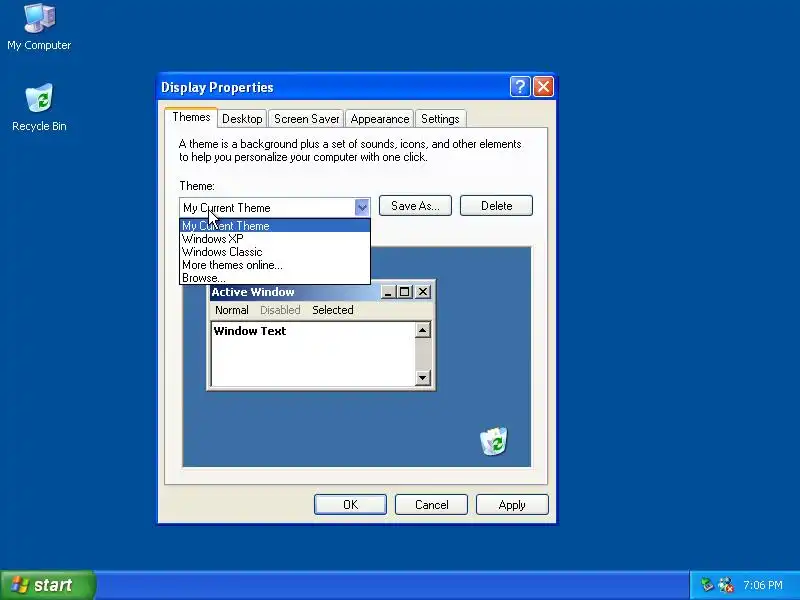Click the Normal preview menu item
Viewport: 800px width, 600px height.
(x=232, y=310)
